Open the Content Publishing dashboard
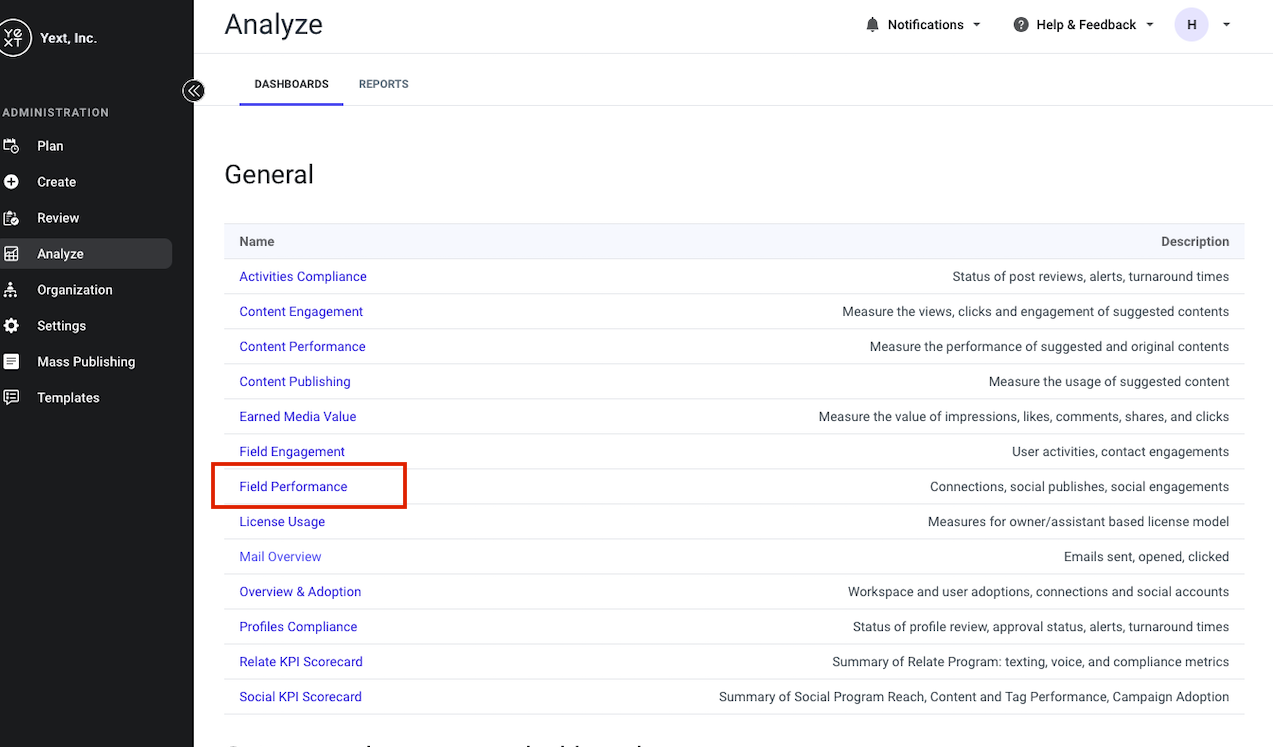 point(295,382)
